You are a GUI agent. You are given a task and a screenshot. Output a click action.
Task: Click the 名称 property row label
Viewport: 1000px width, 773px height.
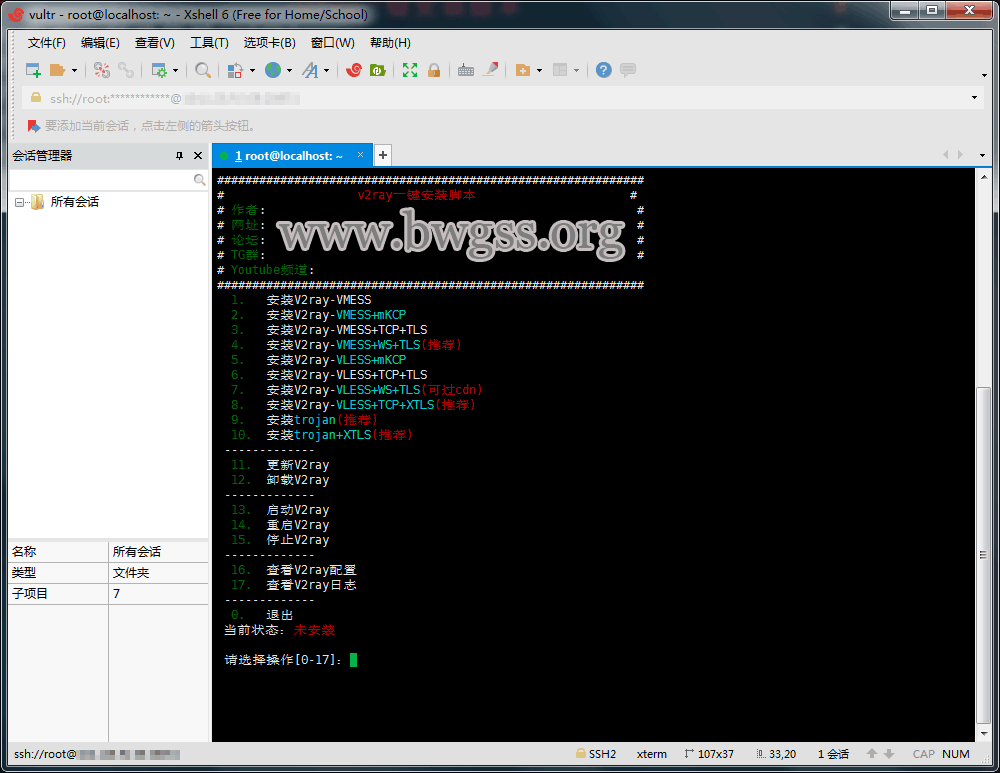[24, 552]
